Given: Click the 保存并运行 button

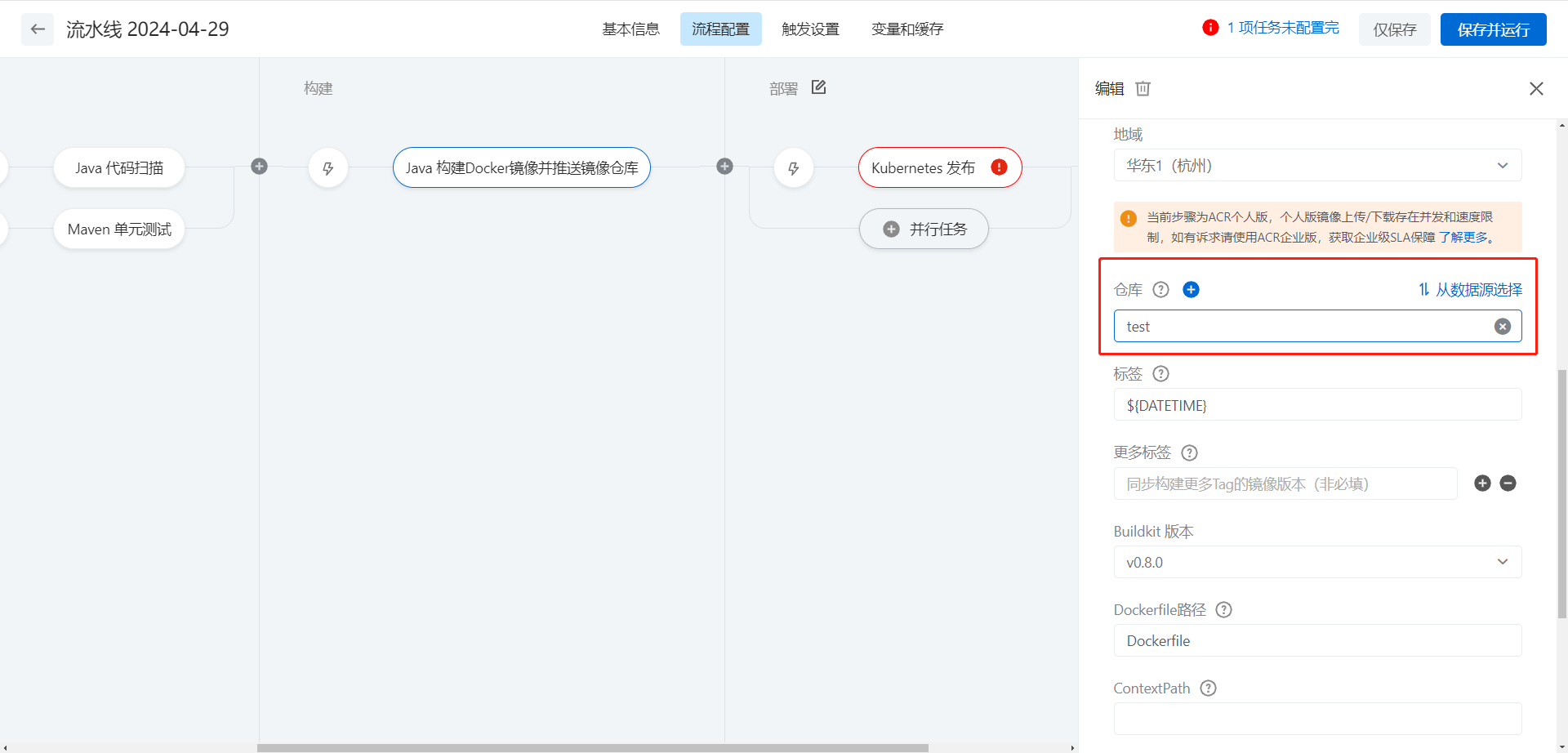Looking at the screenshot, I should [1493, 29].
